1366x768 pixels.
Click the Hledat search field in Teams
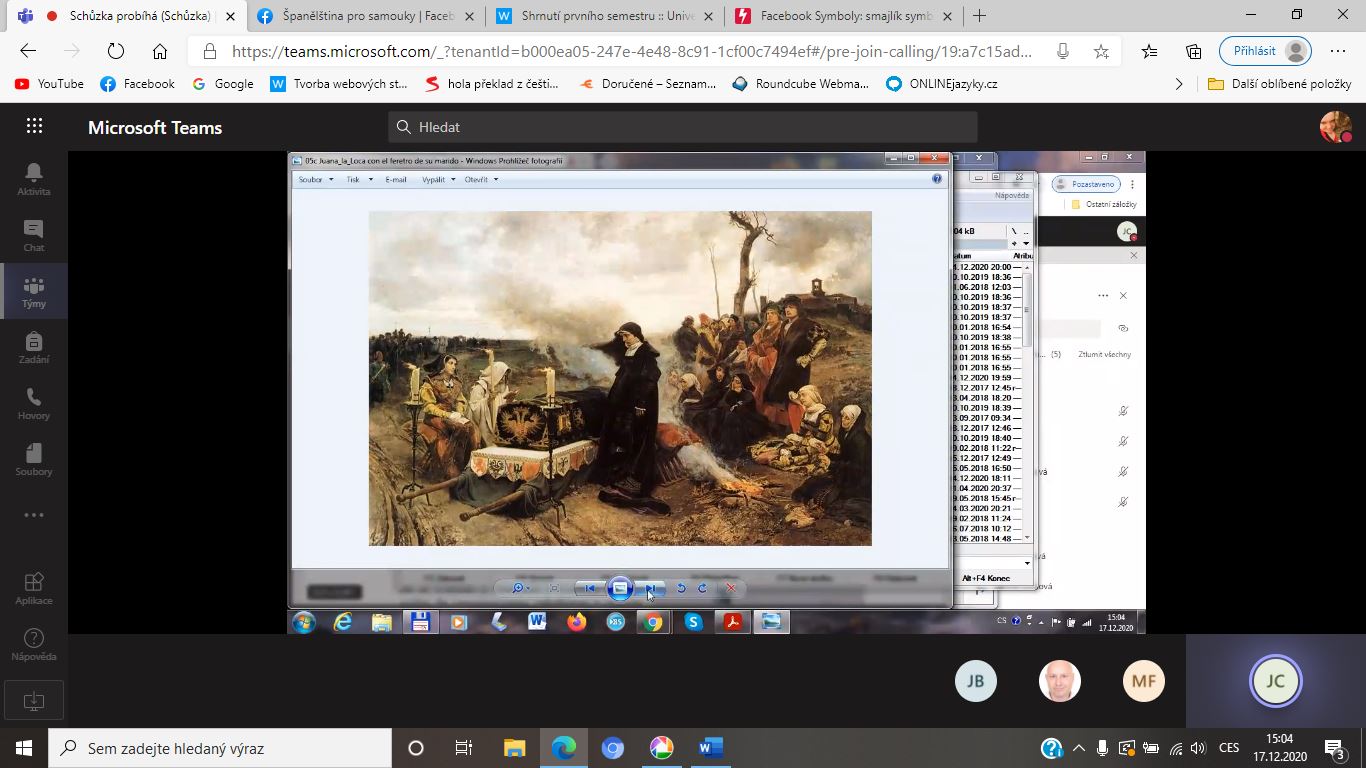[x=682, y=127]
